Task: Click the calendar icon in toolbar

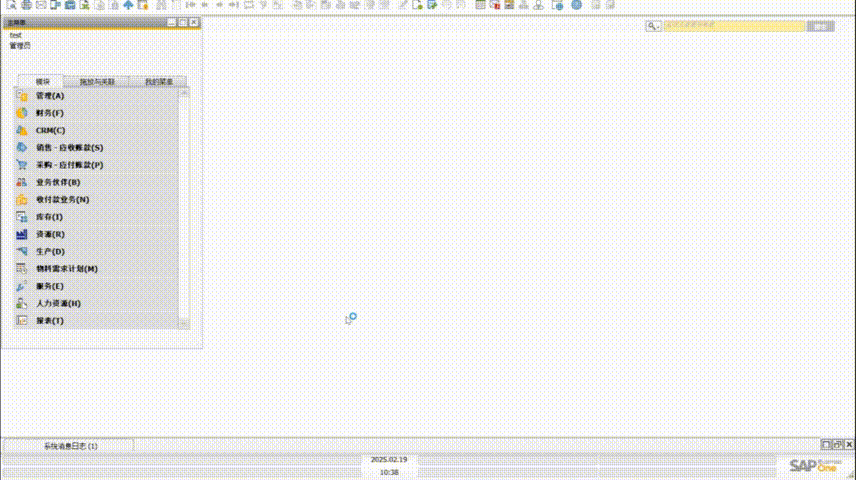Action: coord(480,5)
